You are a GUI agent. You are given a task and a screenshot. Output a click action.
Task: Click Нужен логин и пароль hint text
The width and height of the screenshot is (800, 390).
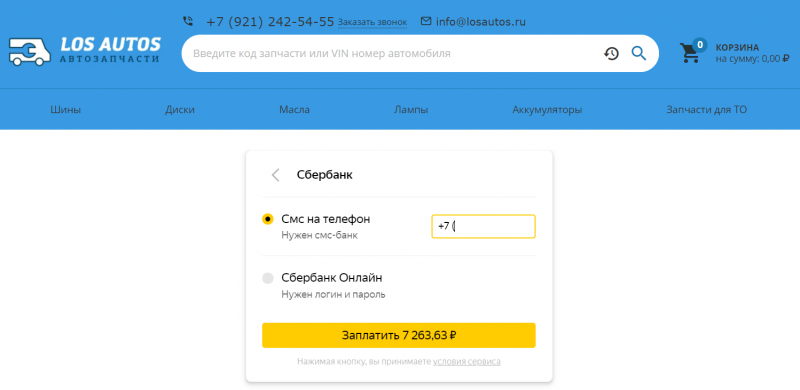(x=333, y=295)
